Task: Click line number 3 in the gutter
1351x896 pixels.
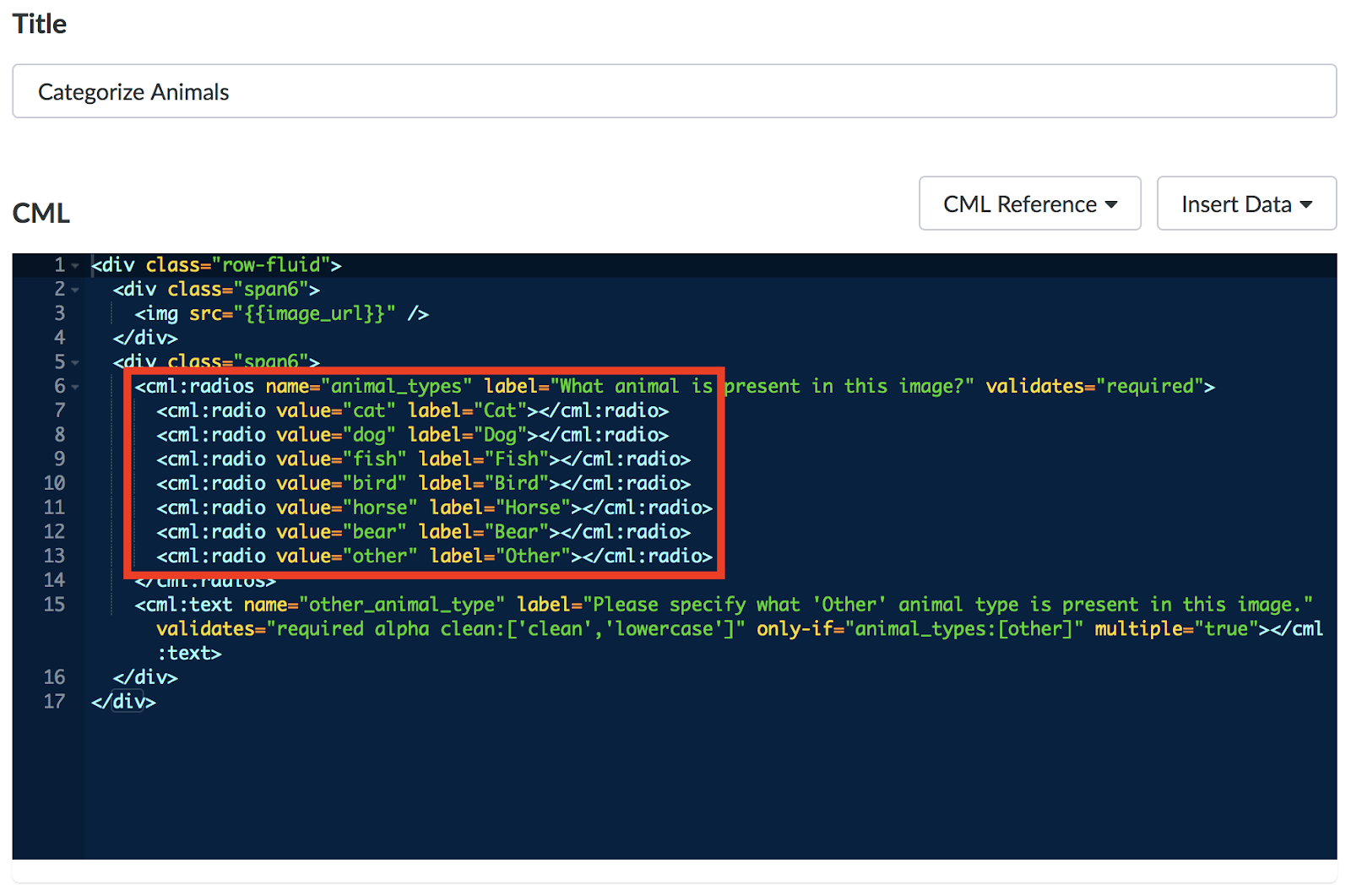Action: coord(59,313)
